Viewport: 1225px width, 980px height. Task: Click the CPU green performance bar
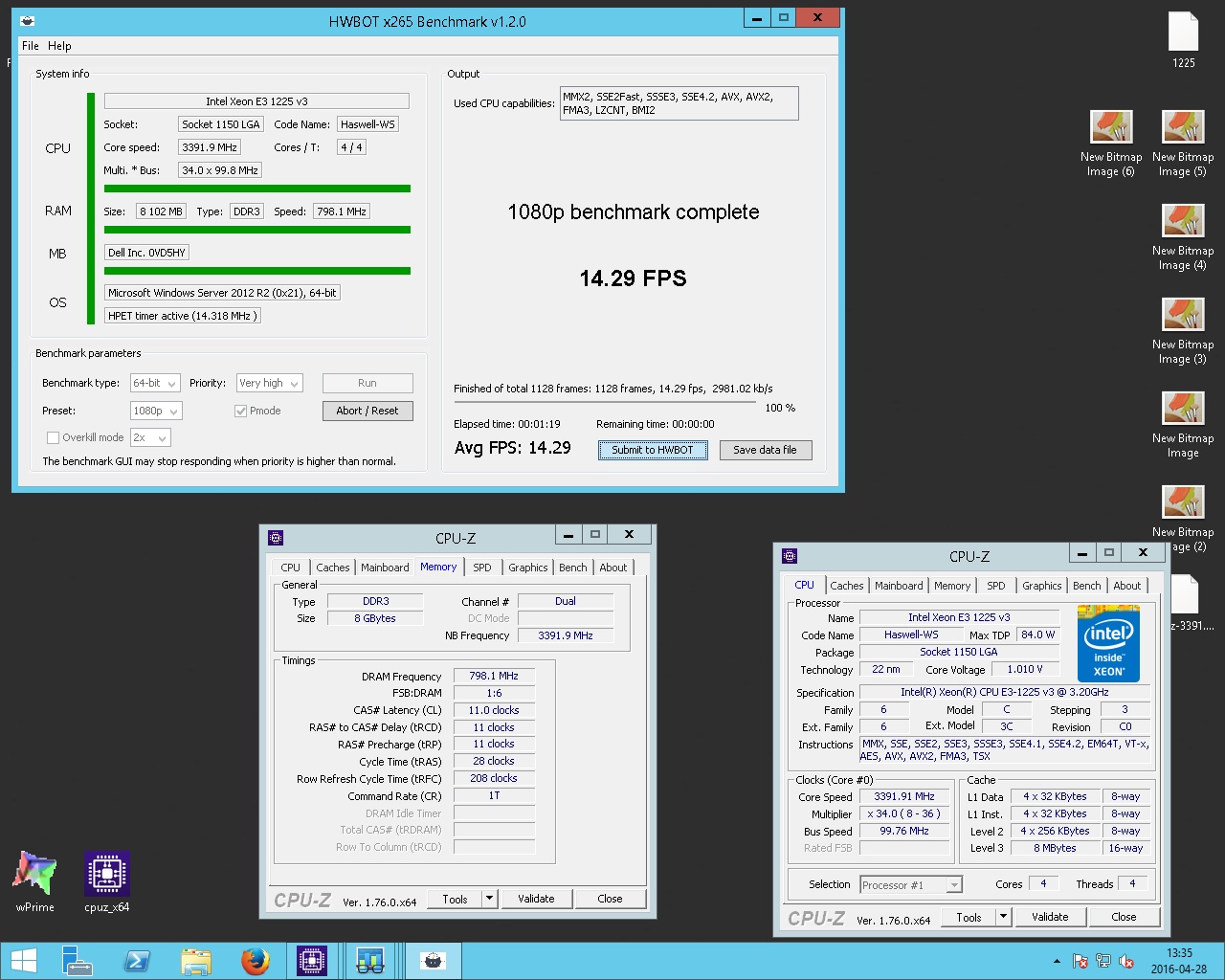pos(257,189)
